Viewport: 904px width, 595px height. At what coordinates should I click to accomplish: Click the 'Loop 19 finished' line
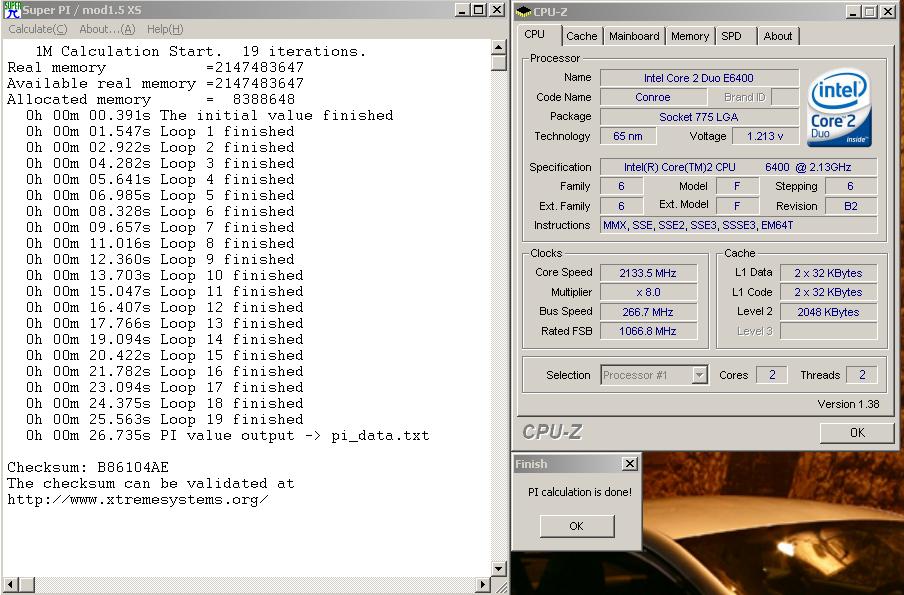click(164, 419)
